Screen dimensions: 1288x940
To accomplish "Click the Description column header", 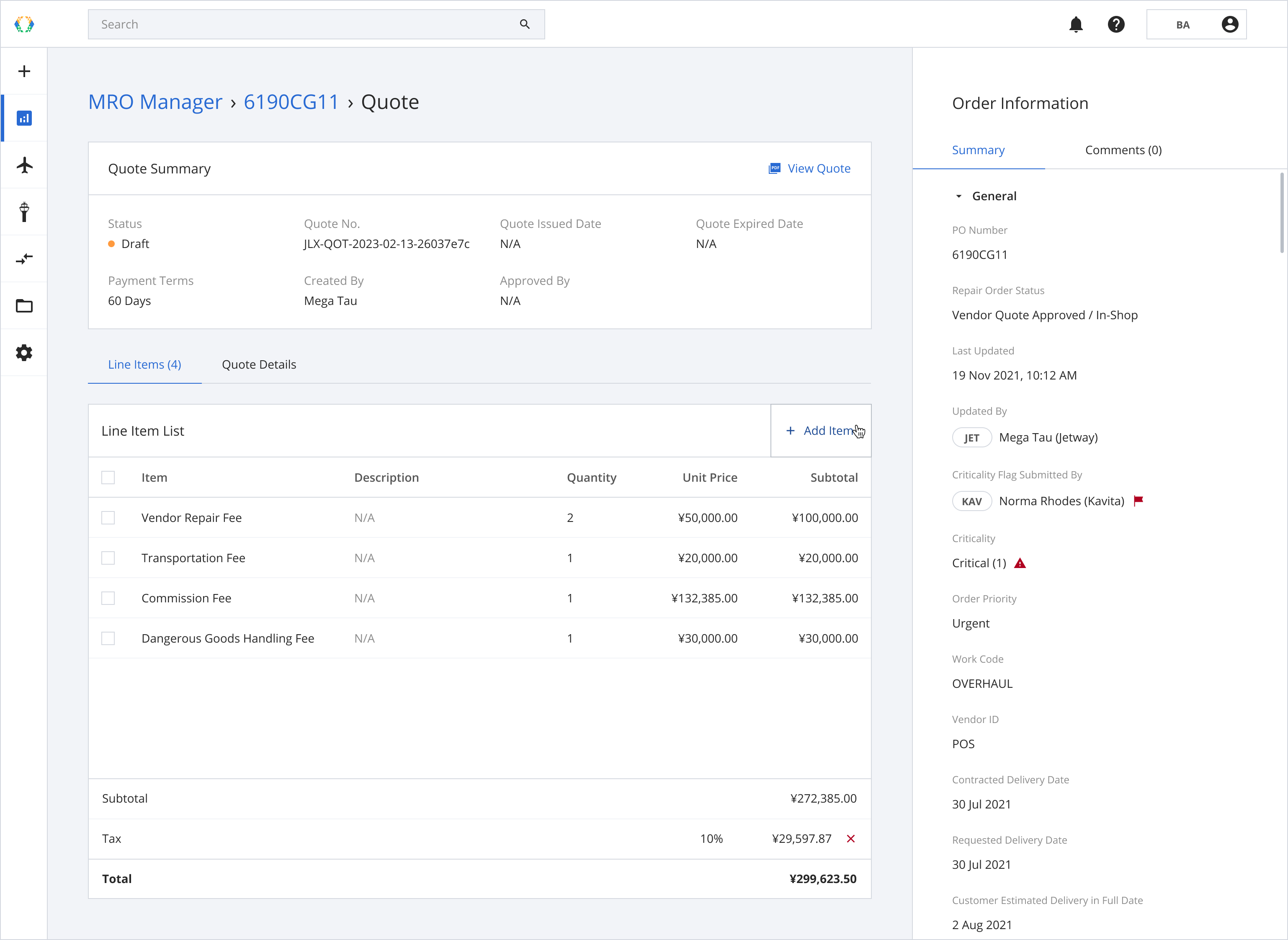I will 386,478.
